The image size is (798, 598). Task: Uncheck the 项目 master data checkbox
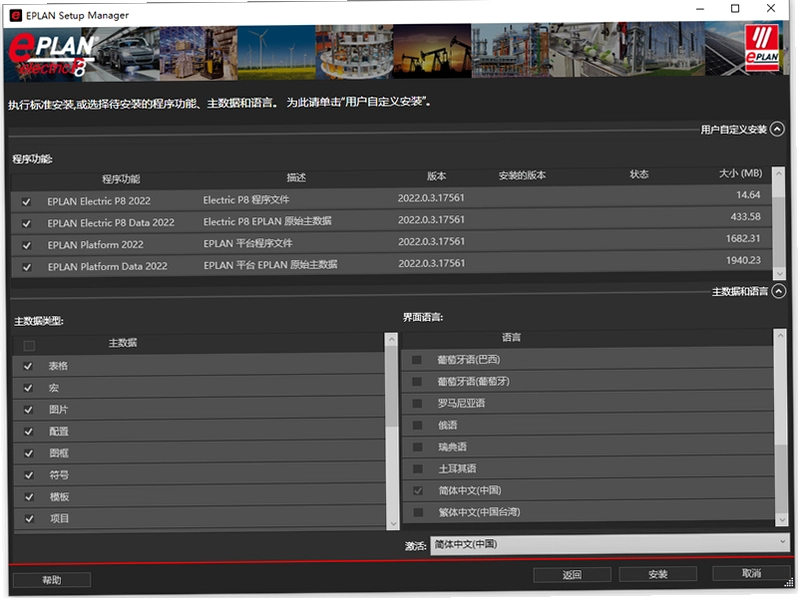tap(30, 519)
